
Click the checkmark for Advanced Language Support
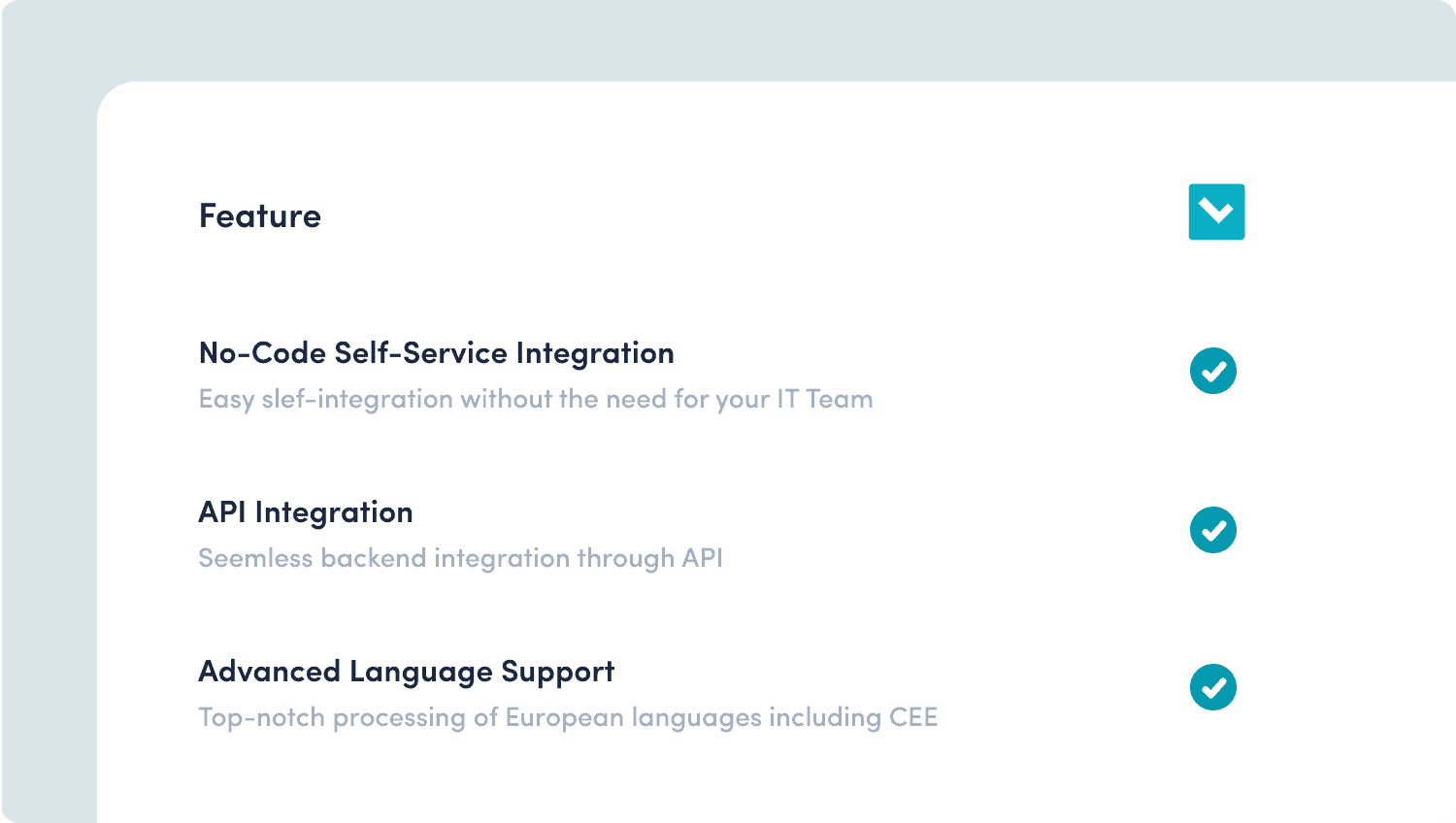pyautogui.click(x=1213, y=688)
